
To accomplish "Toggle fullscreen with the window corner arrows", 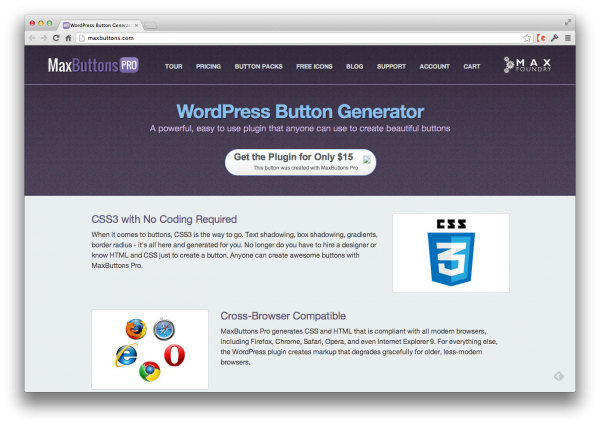I will [x=568, y=23].
